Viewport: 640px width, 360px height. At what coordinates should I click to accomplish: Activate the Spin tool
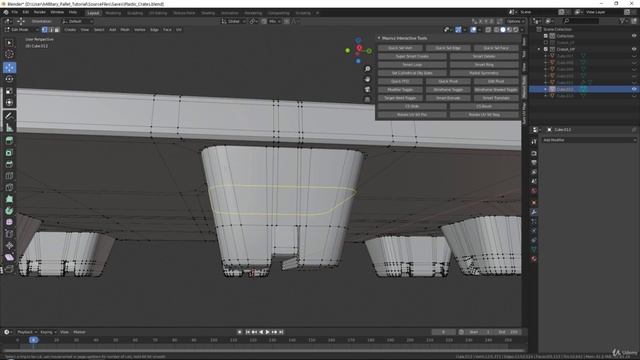tap(9, 211)
